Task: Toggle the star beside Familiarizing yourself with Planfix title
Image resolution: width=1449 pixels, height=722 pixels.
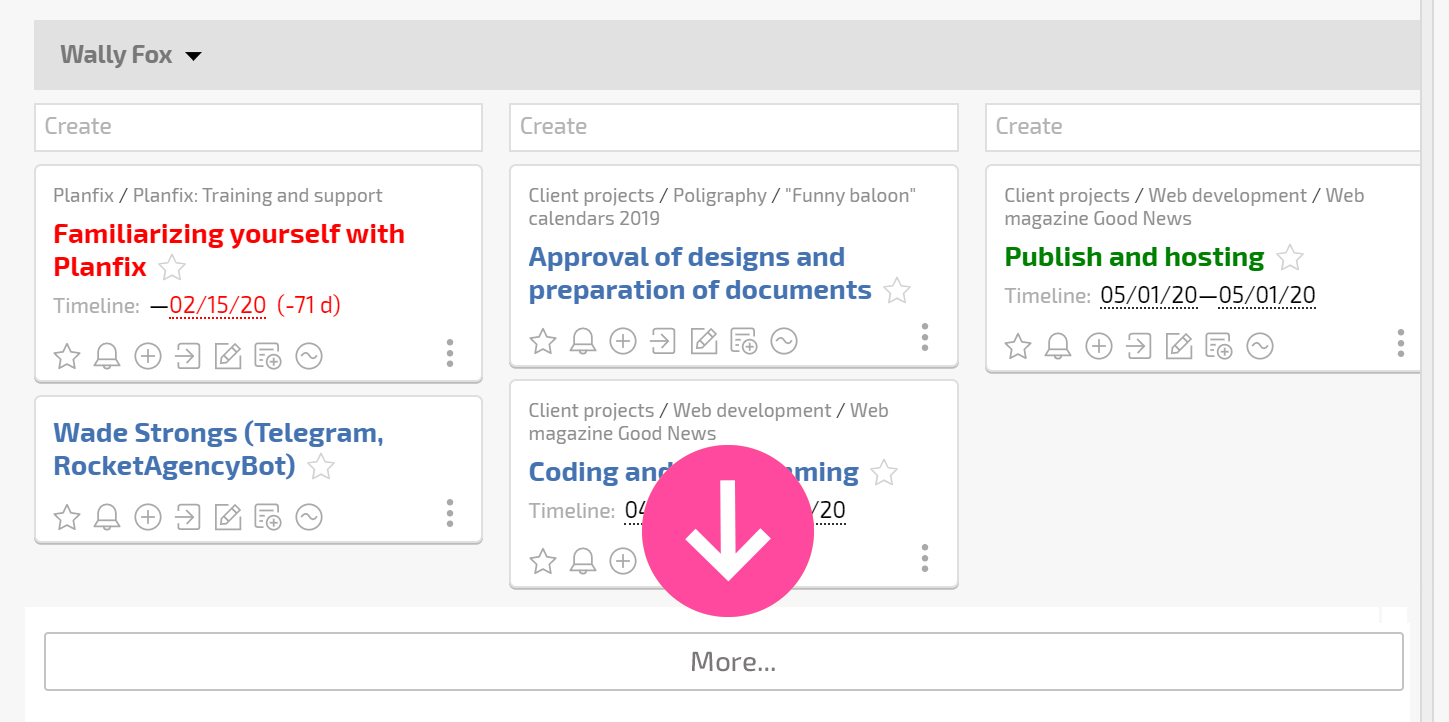Action: [x=172, y=267]
